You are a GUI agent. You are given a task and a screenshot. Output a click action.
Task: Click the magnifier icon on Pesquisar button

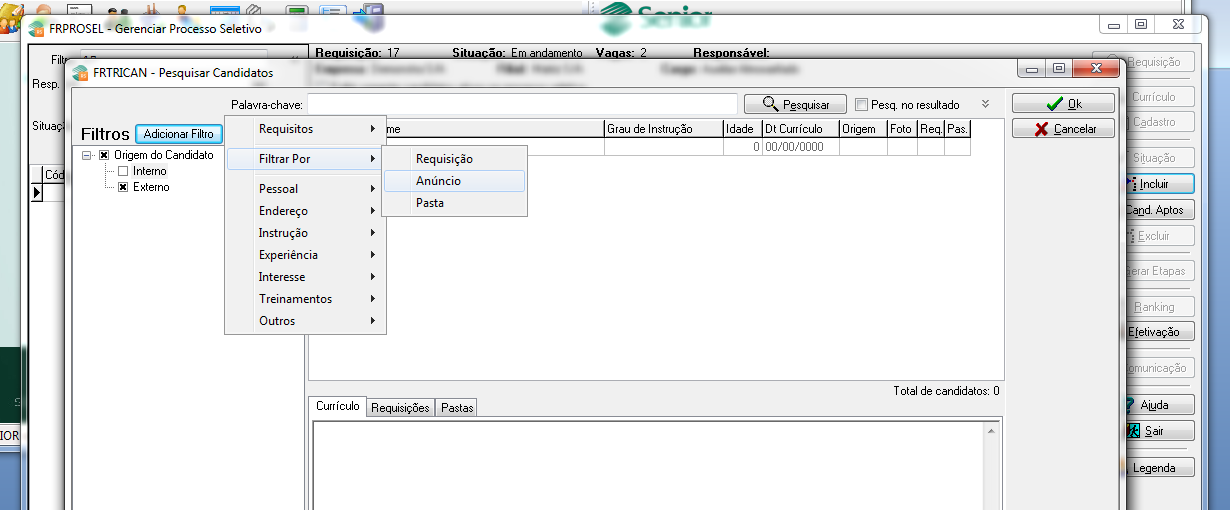(770, 104)
